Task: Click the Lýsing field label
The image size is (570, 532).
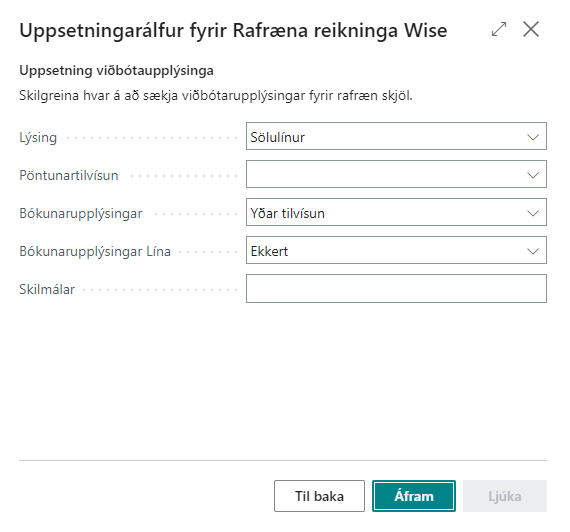Action: 38,138
